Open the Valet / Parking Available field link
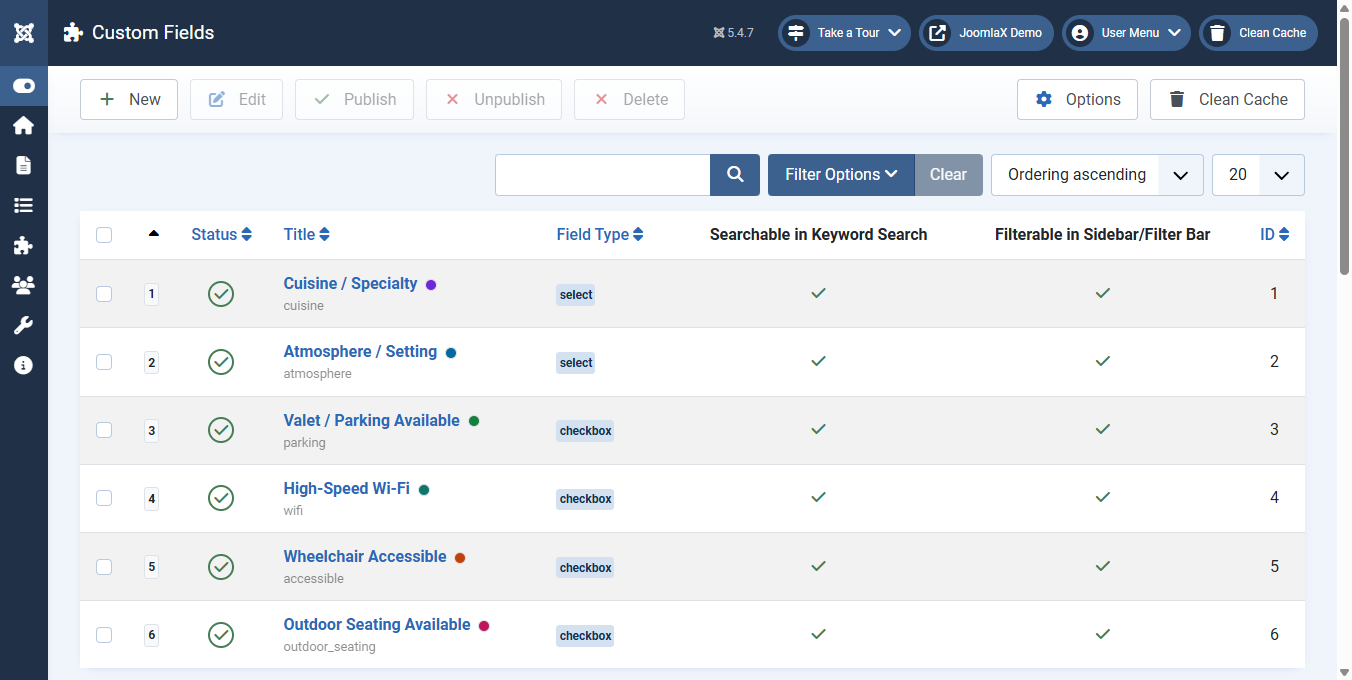Viewport: 1352px width, 680px height. point(372,421)
